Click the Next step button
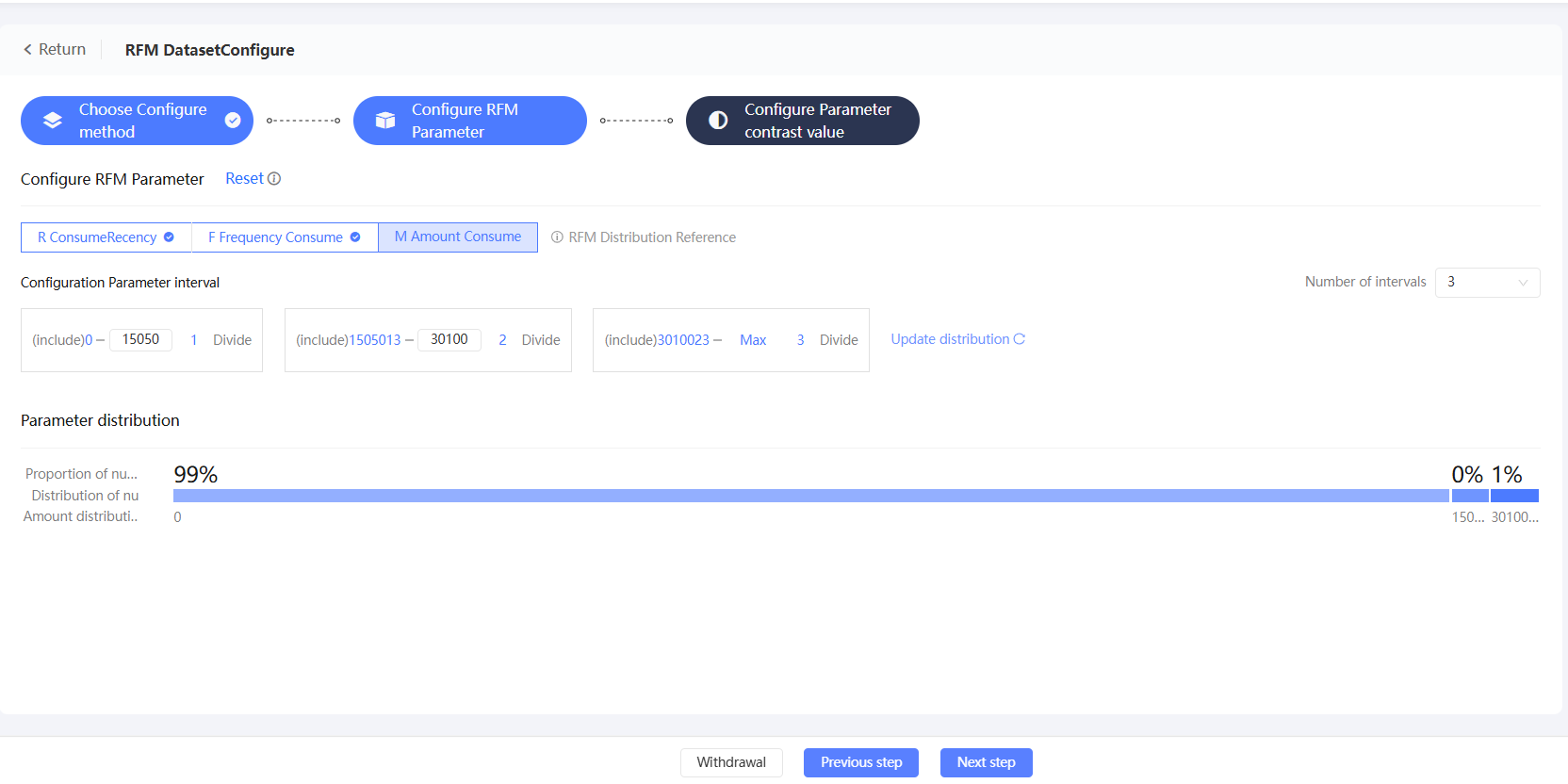This screenshot has height=784, width=1568. pyautogui.click(x=986, y=762)
